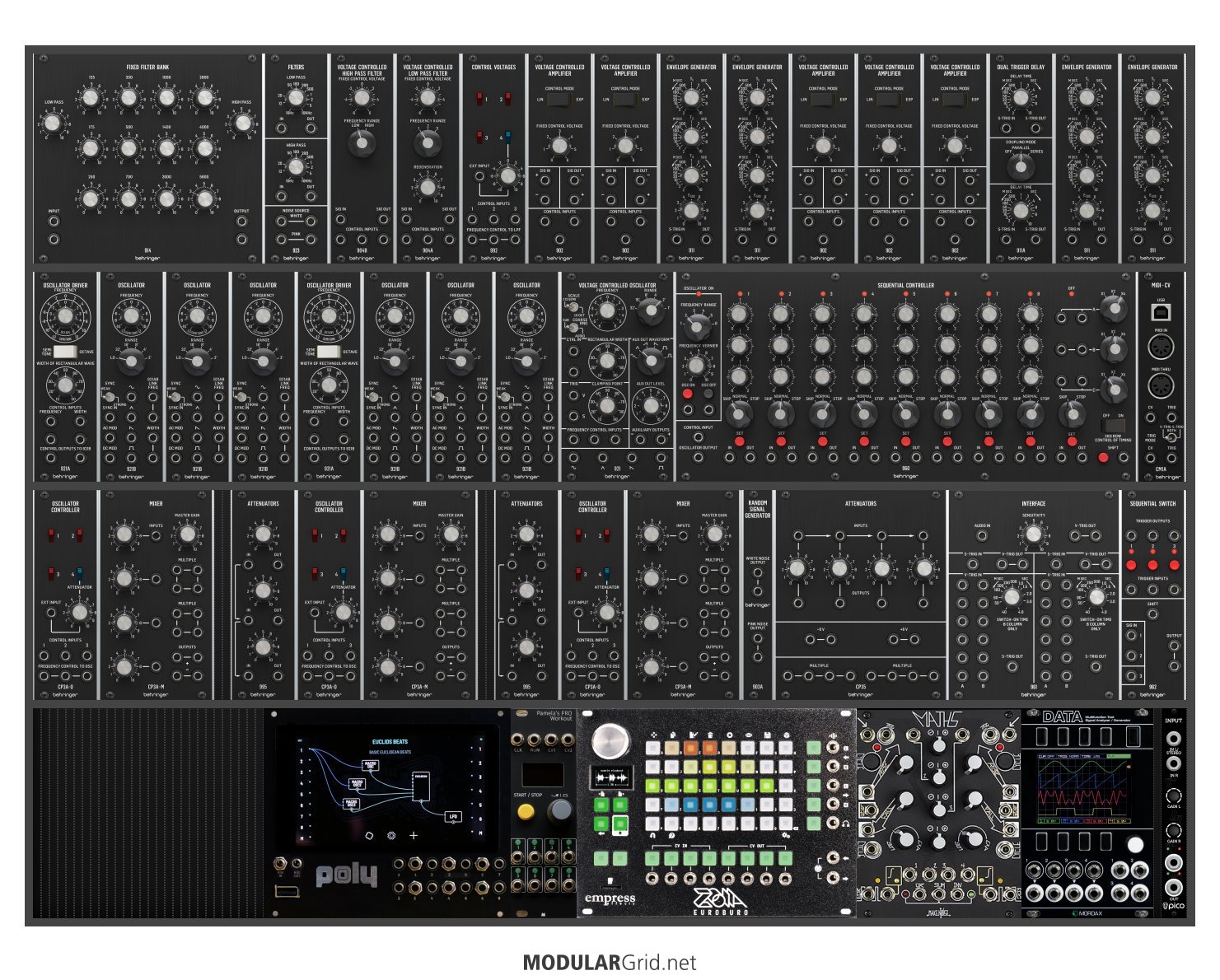Flip red switch 2 on the 992 Control Voltages
The width and height of the screenshot is (1220, 980).
pos(507,99)
